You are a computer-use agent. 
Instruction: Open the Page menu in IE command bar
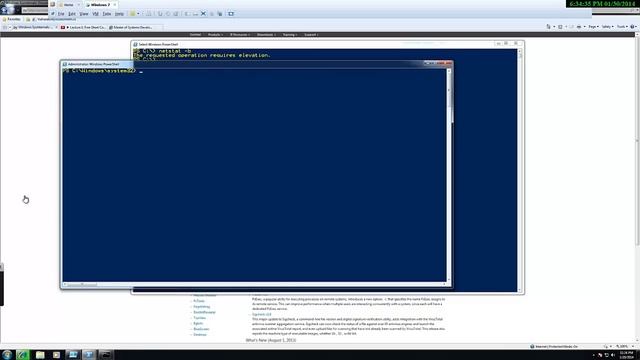pyautogui.click(x=593, y=27)
